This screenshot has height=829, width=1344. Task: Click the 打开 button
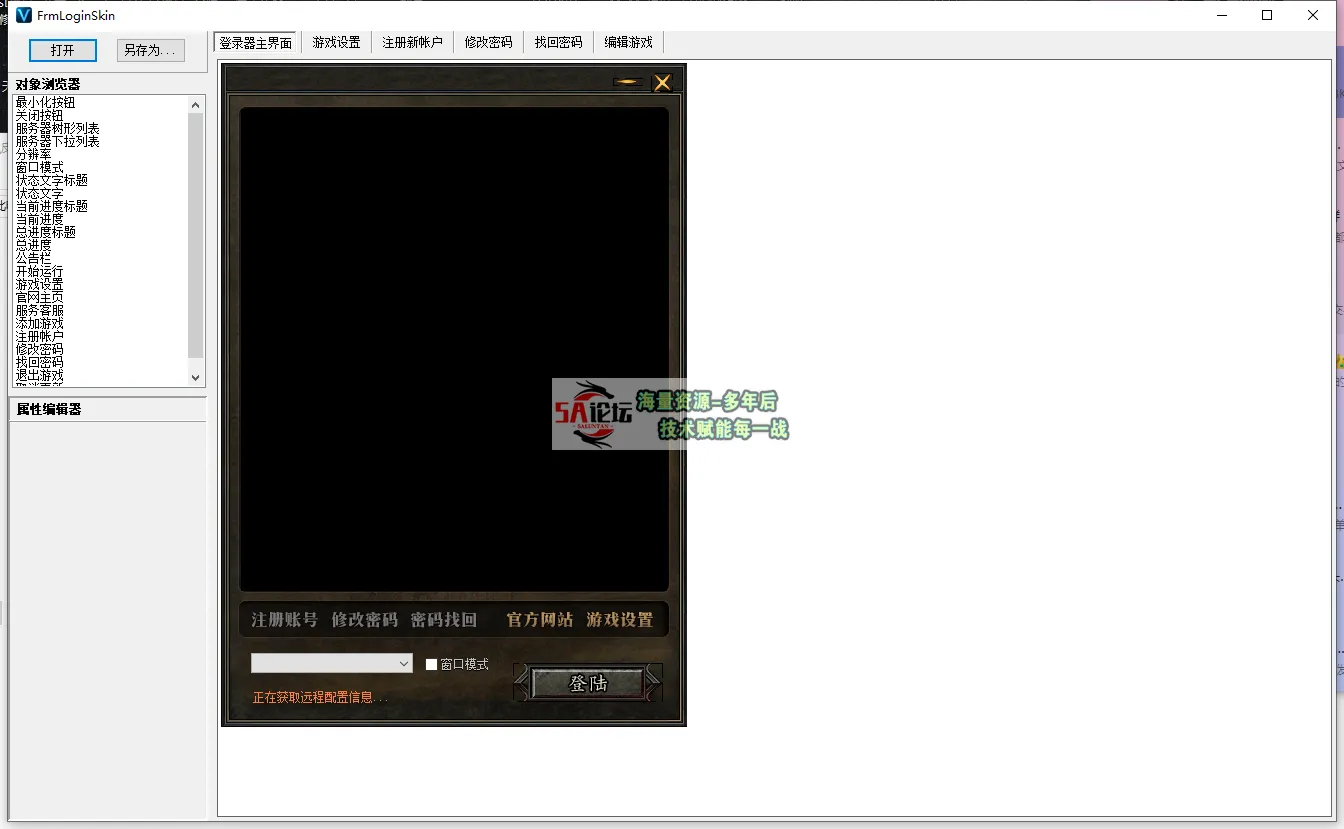(62, 50)
